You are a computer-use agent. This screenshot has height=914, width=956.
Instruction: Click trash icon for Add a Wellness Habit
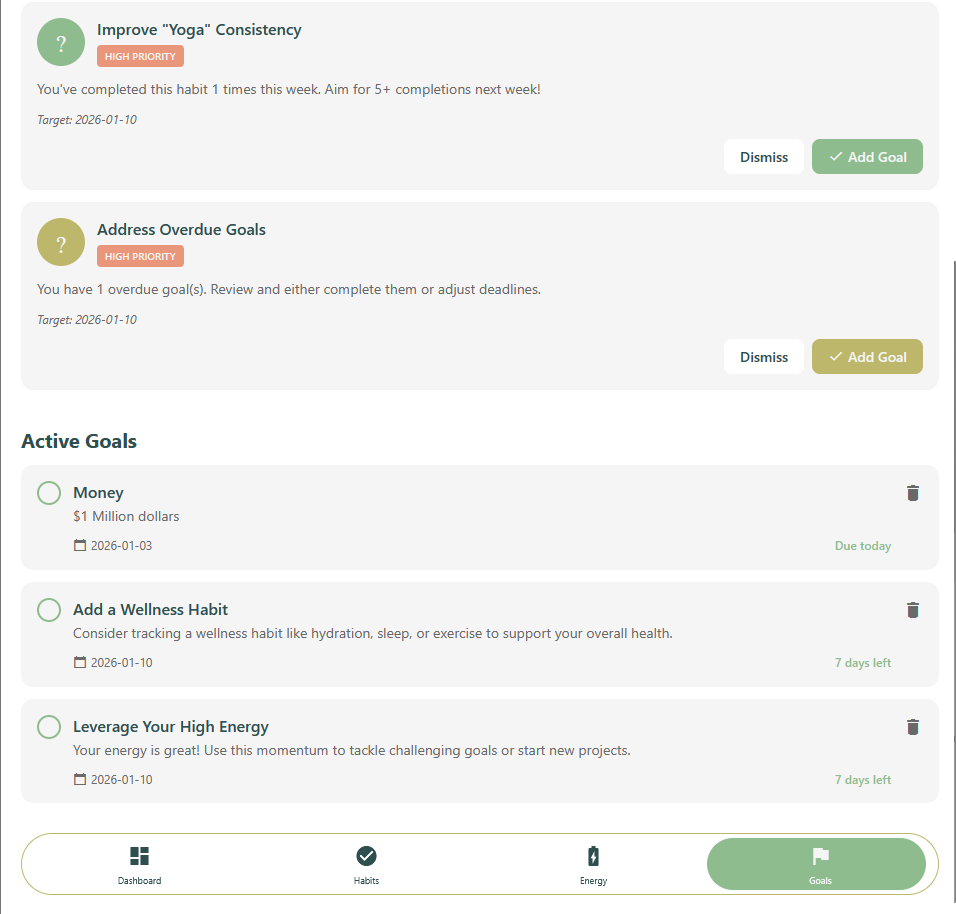(912, 610)
